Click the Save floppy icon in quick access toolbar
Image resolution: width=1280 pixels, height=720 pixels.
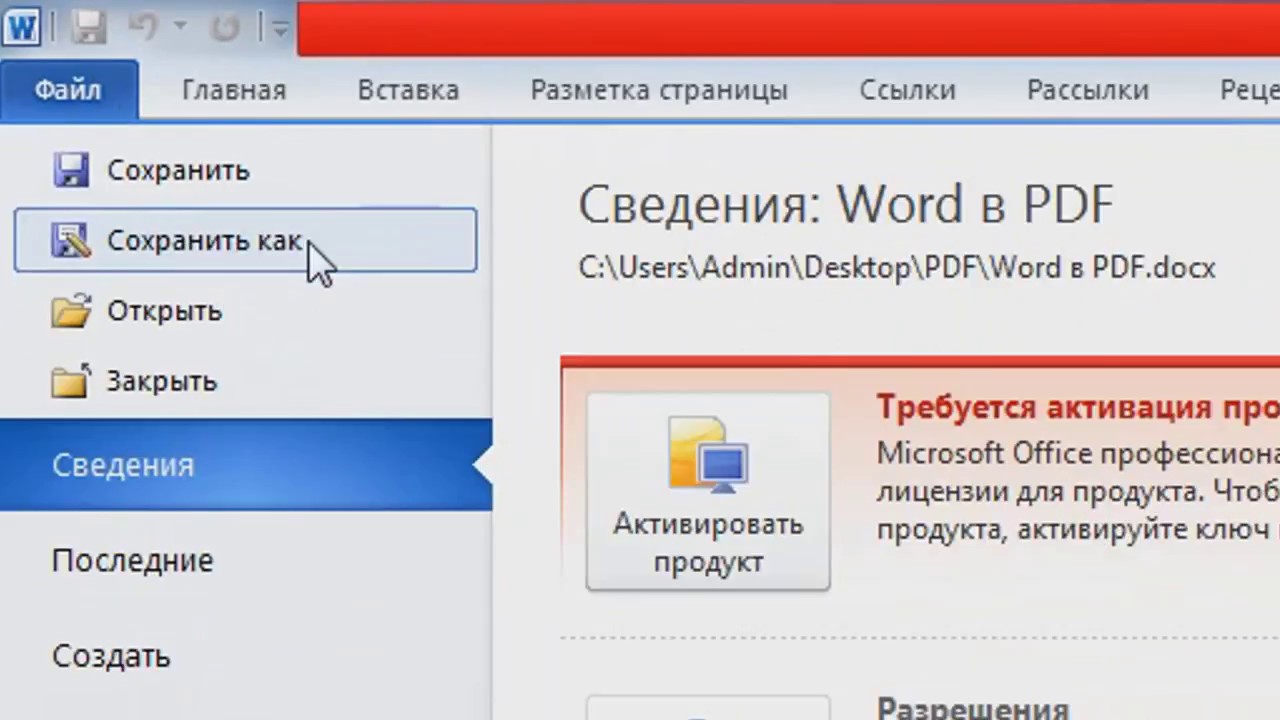click(x=90, y=27)
